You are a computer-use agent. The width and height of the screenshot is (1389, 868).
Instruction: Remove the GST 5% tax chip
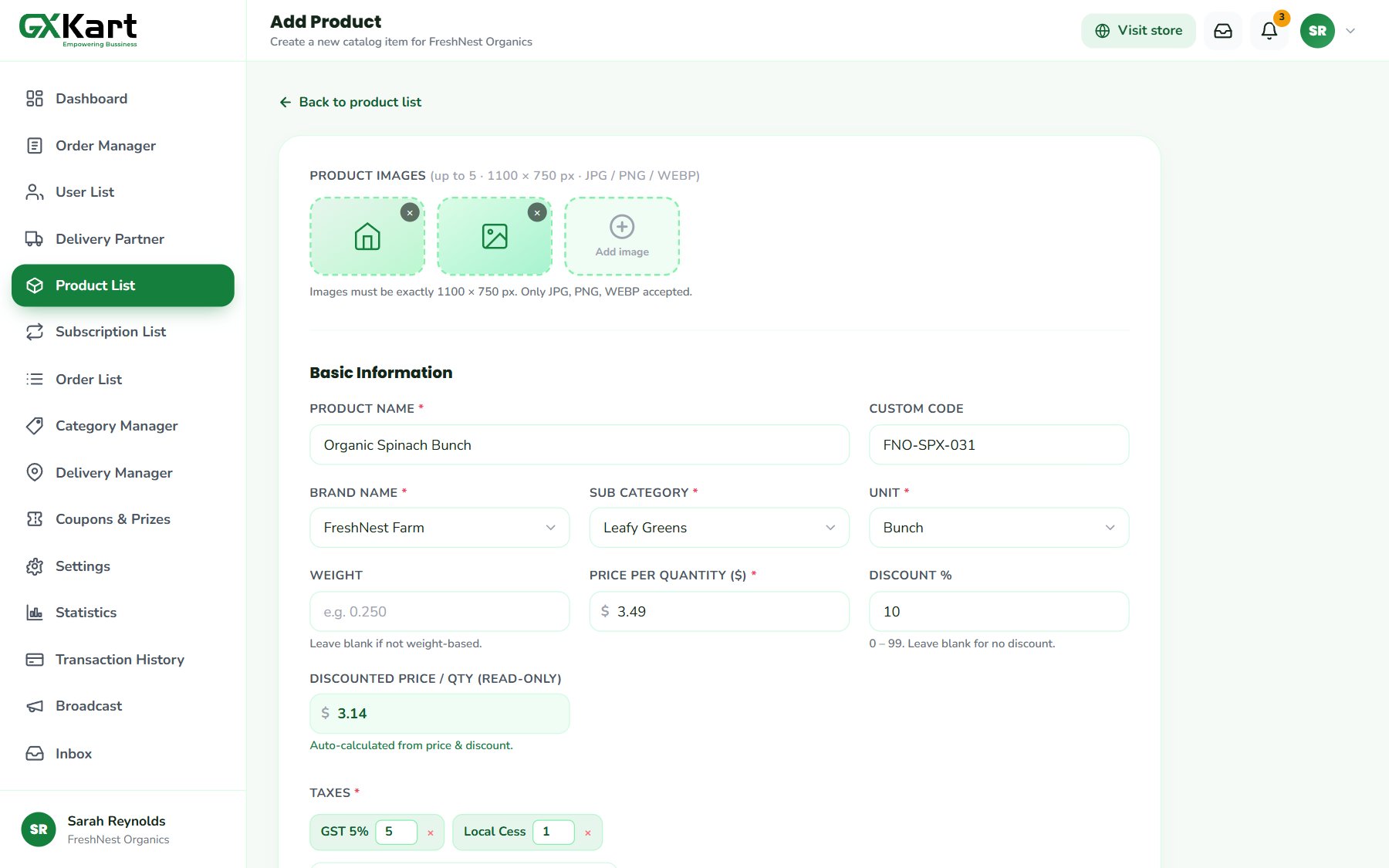(431, 833)
